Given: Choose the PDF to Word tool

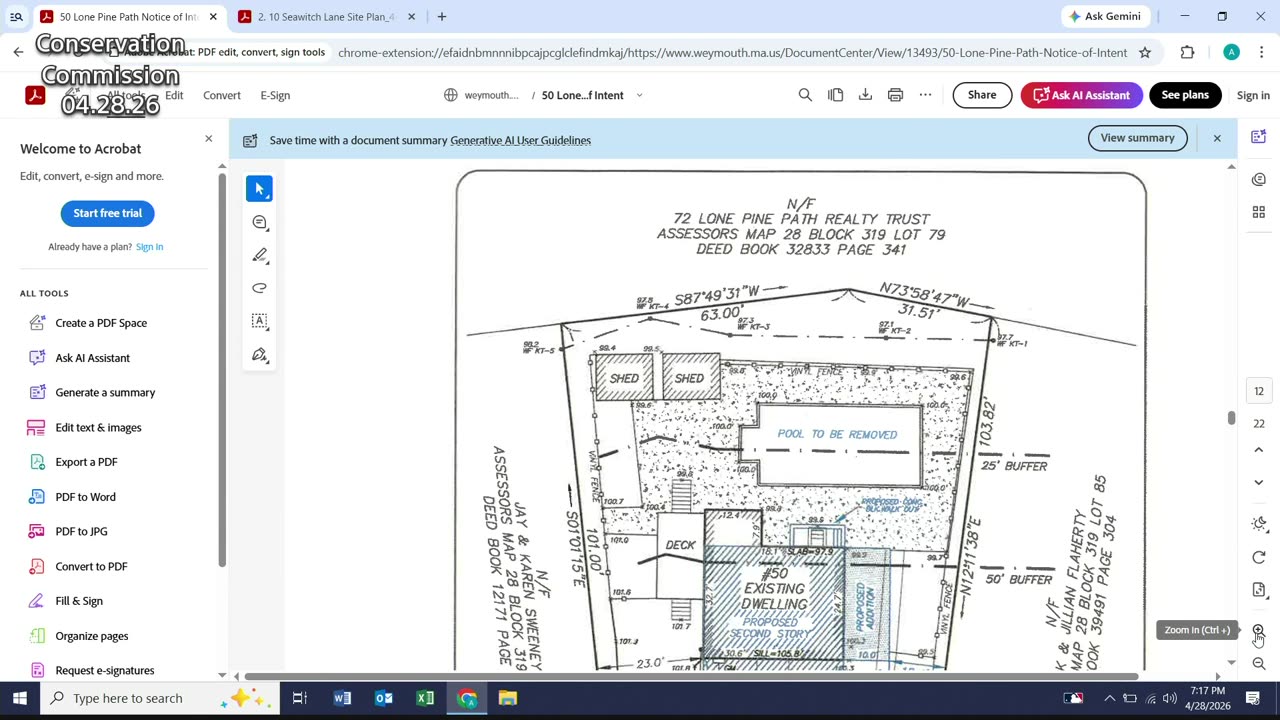Looking at the screenshot, I should click(85, 497).
